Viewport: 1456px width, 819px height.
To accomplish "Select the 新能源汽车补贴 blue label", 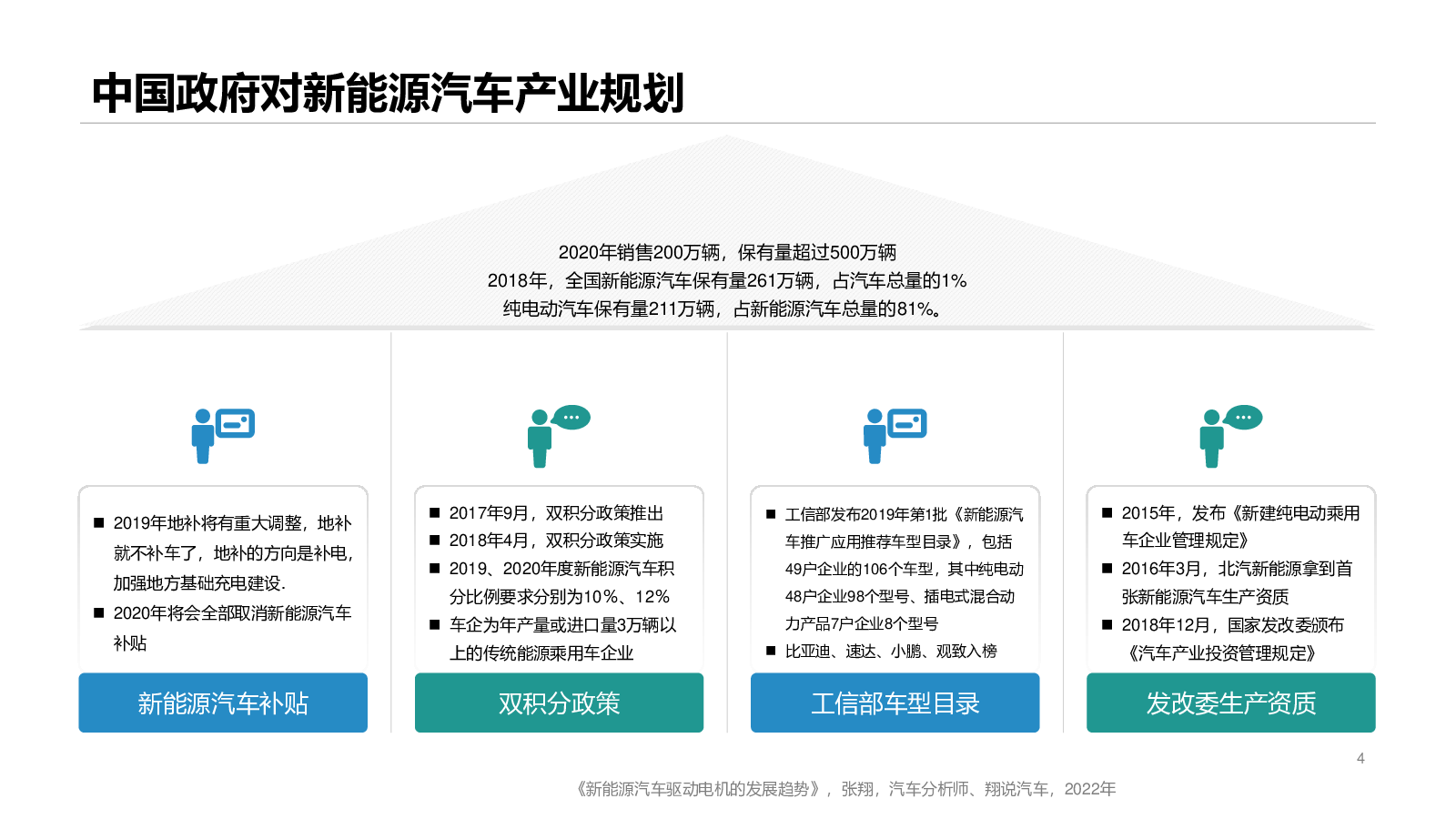I will point(223,703).
